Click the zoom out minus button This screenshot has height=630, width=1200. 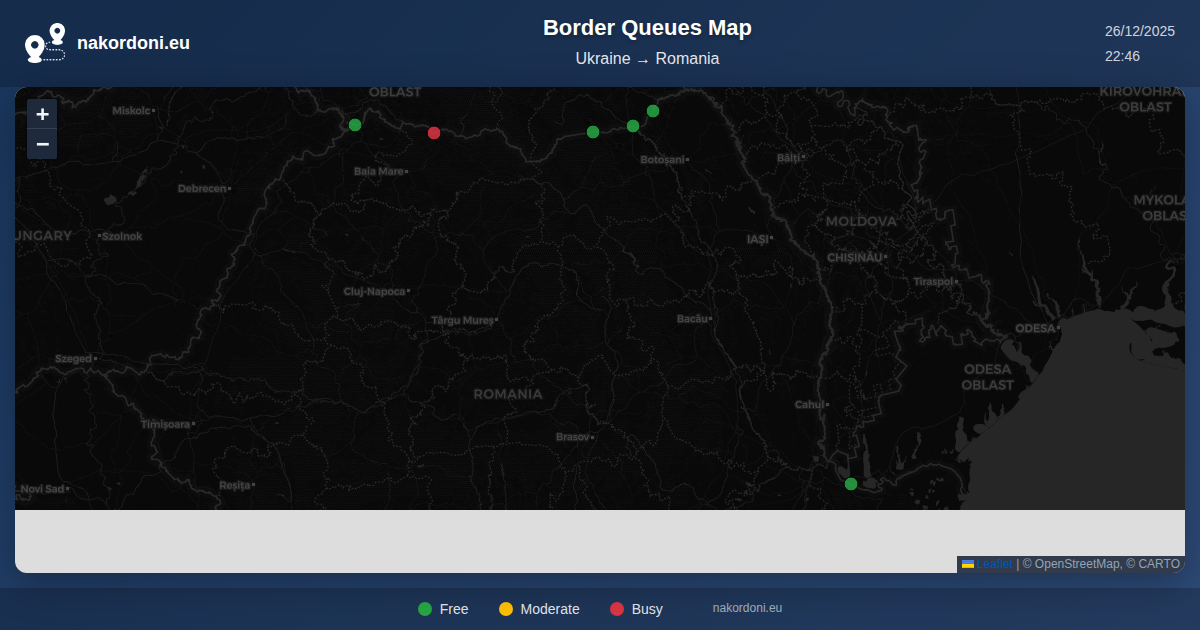tap(42, 144)
